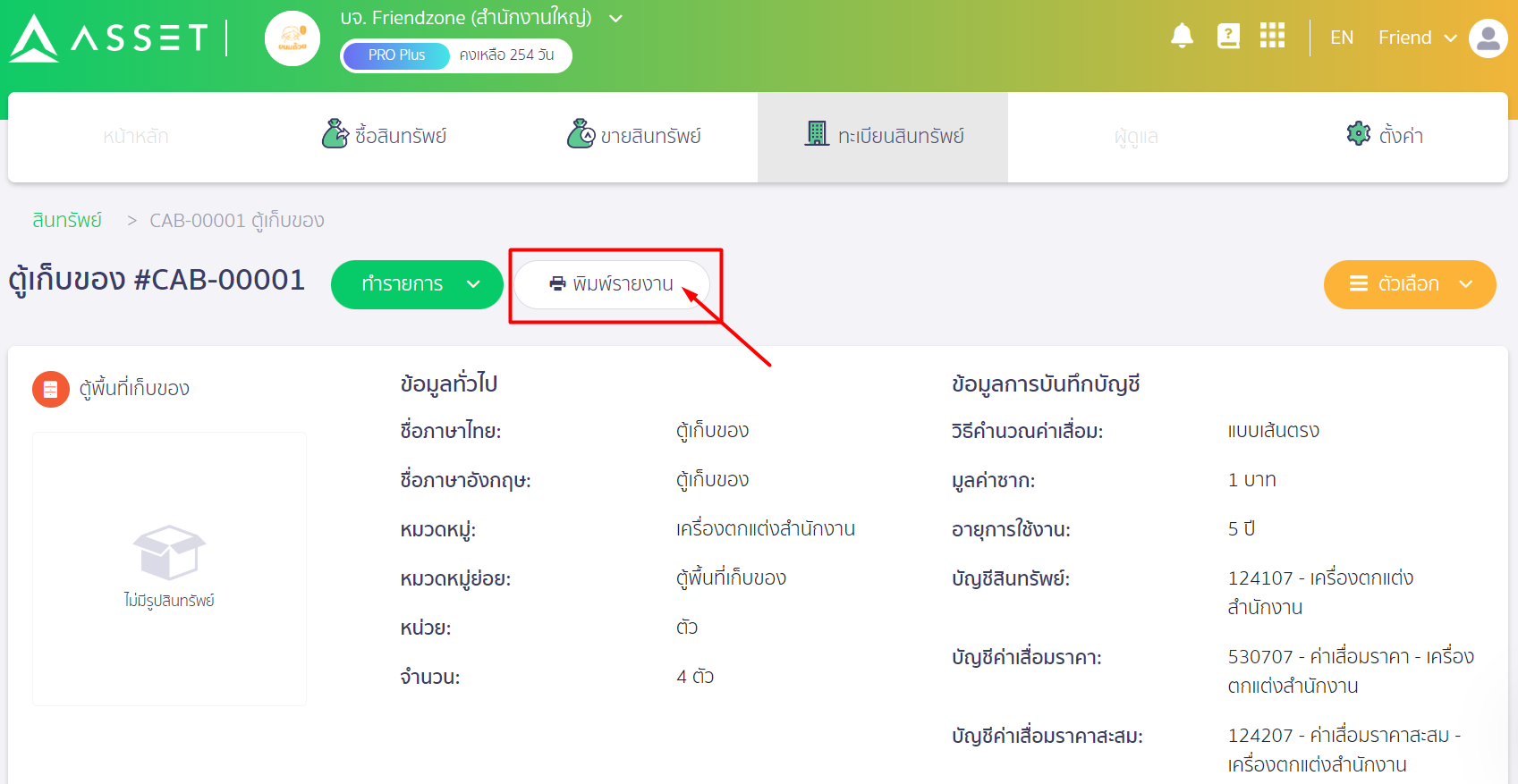Click the PRO Plus plan badge
The image size is (1518, 784).
(396, 55)
